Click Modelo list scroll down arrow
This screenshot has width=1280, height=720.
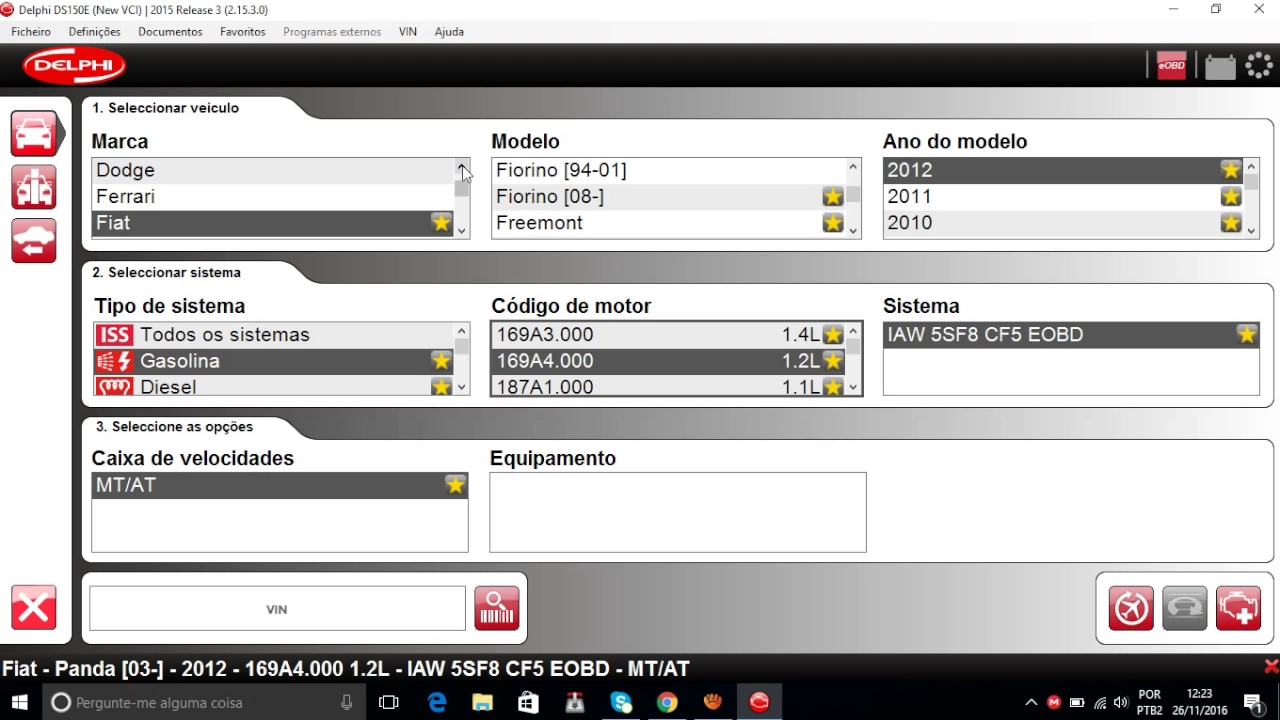tap(853, 230)
